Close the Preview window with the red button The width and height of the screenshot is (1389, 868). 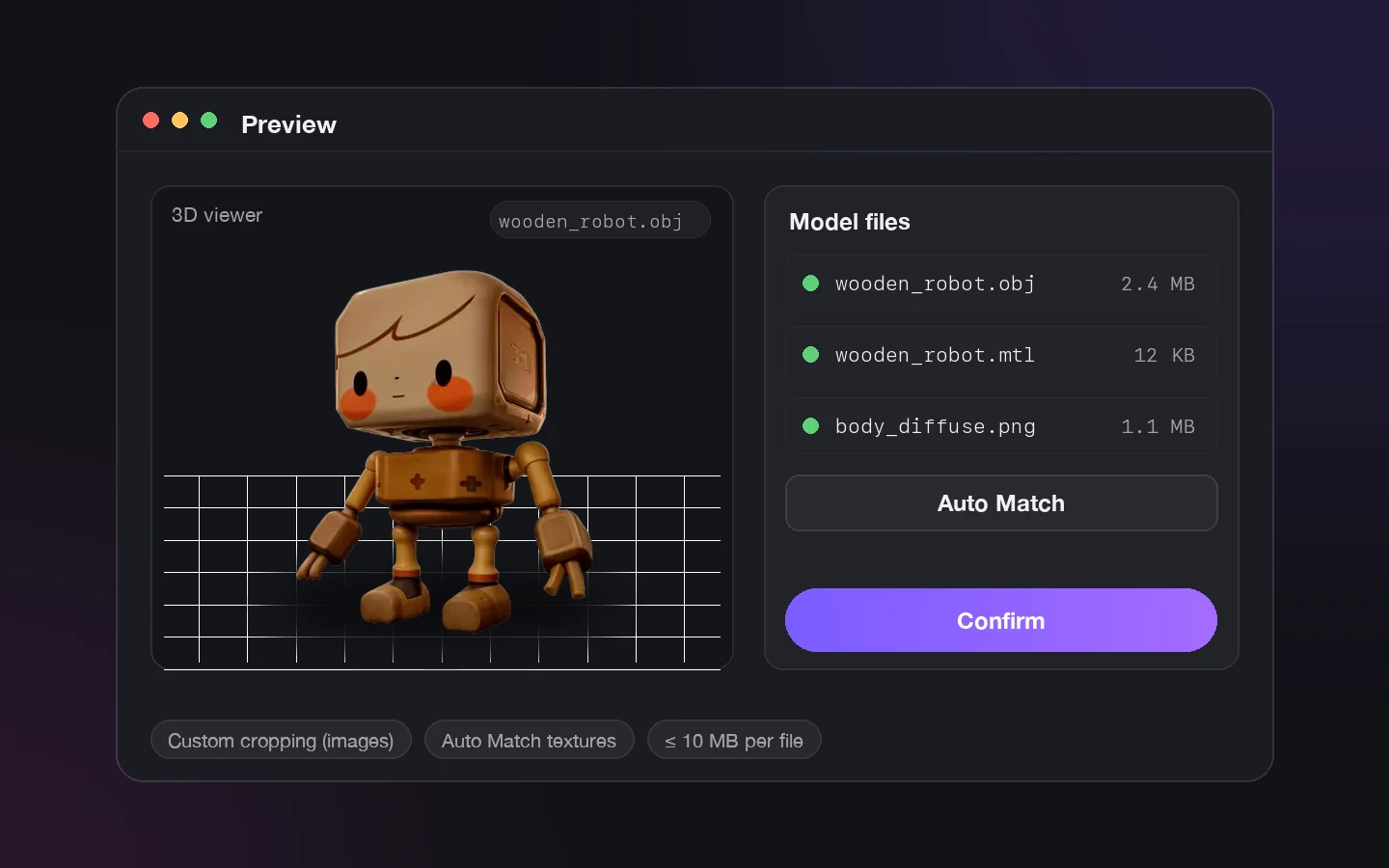click(150, 121)
